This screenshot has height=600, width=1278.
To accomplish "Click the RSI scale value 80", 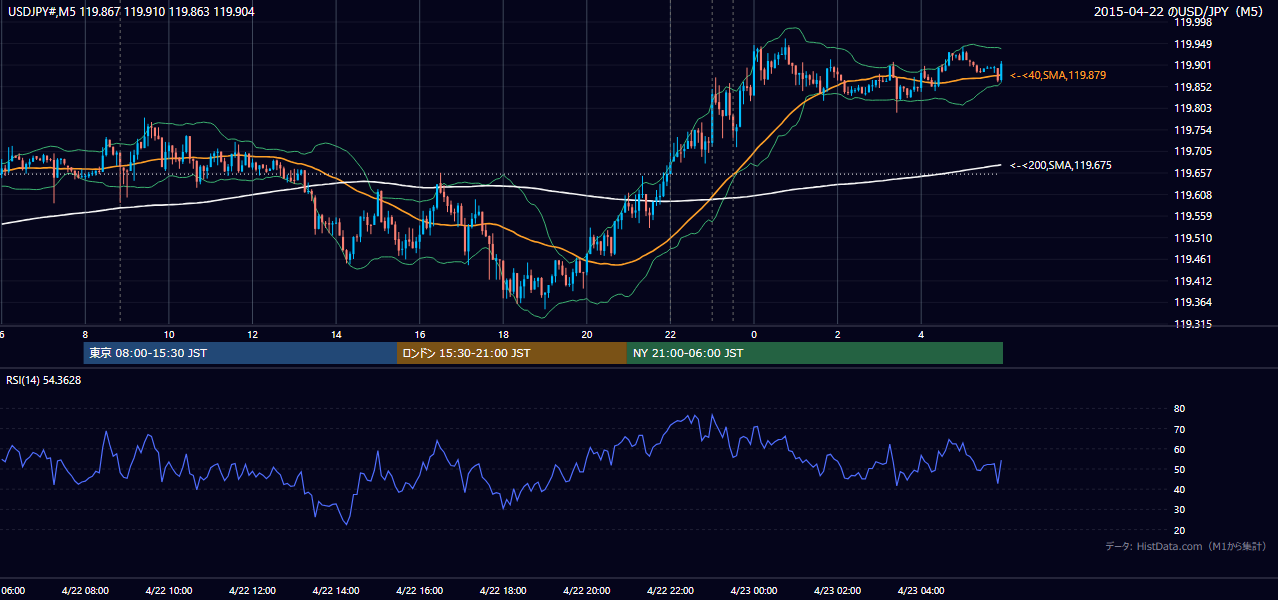I will [x=1179, y=409].
